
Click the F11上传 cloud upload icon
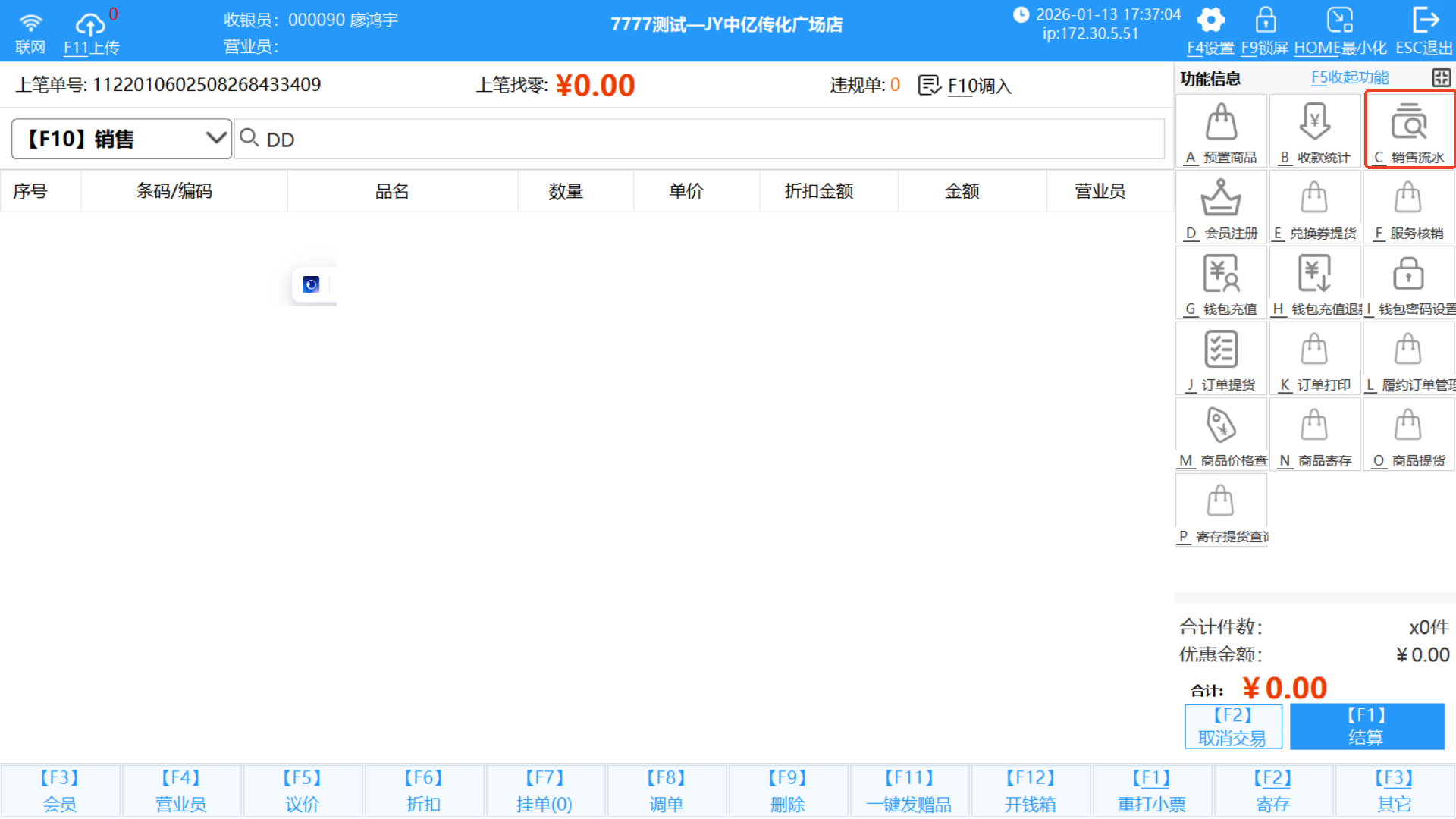coord(90,24)
